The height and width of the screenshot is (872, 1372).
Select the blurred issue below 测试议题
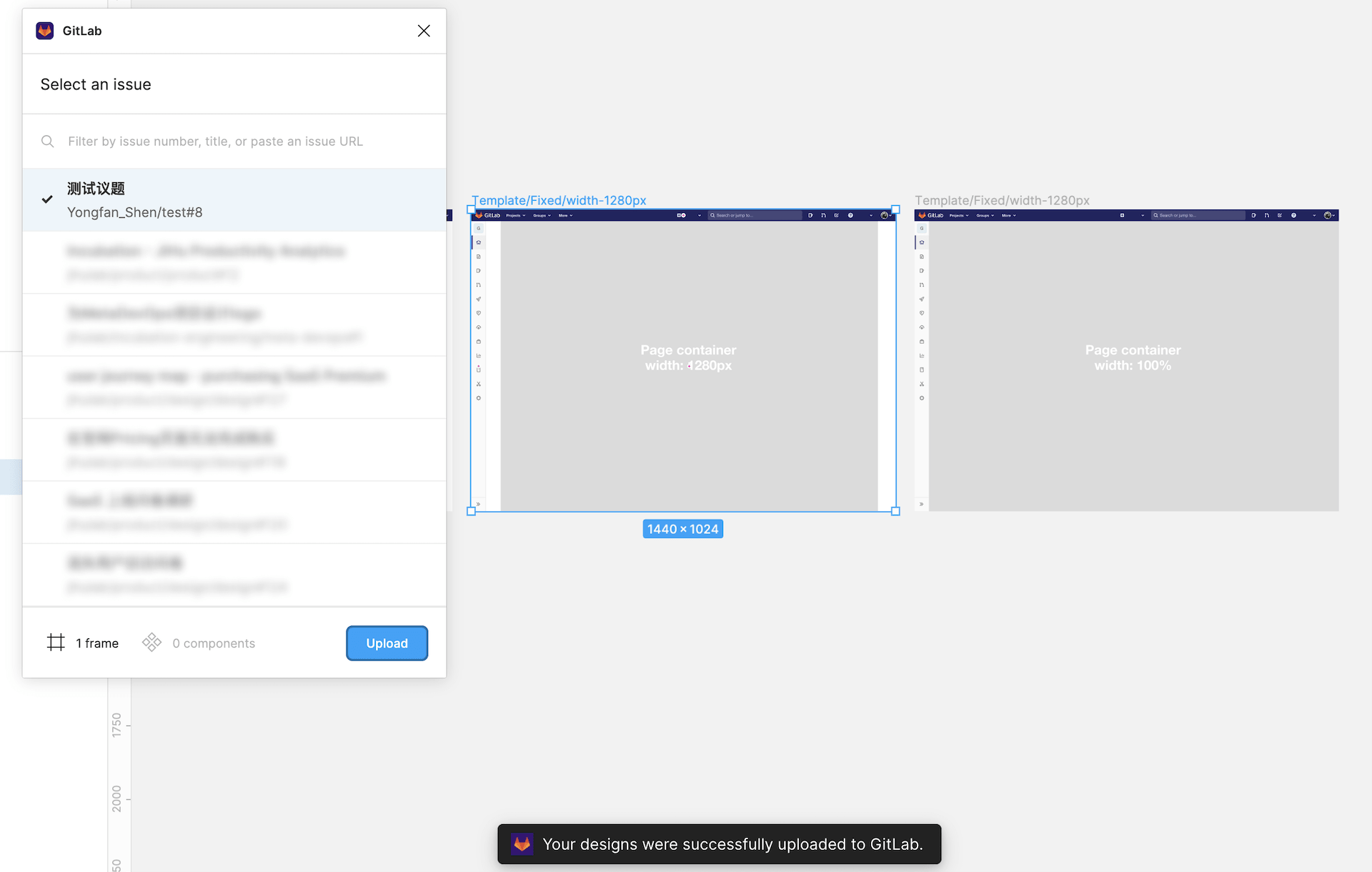tap(234, 262)
